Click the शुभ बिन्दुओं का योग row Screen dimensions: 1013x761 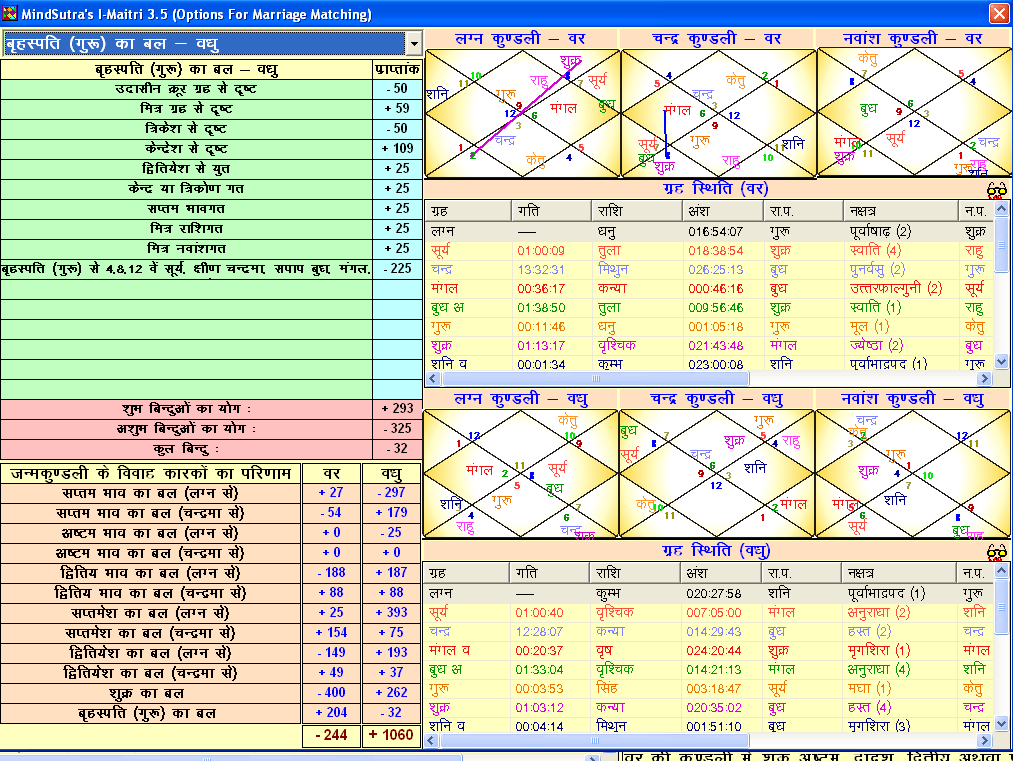[211, 410]
